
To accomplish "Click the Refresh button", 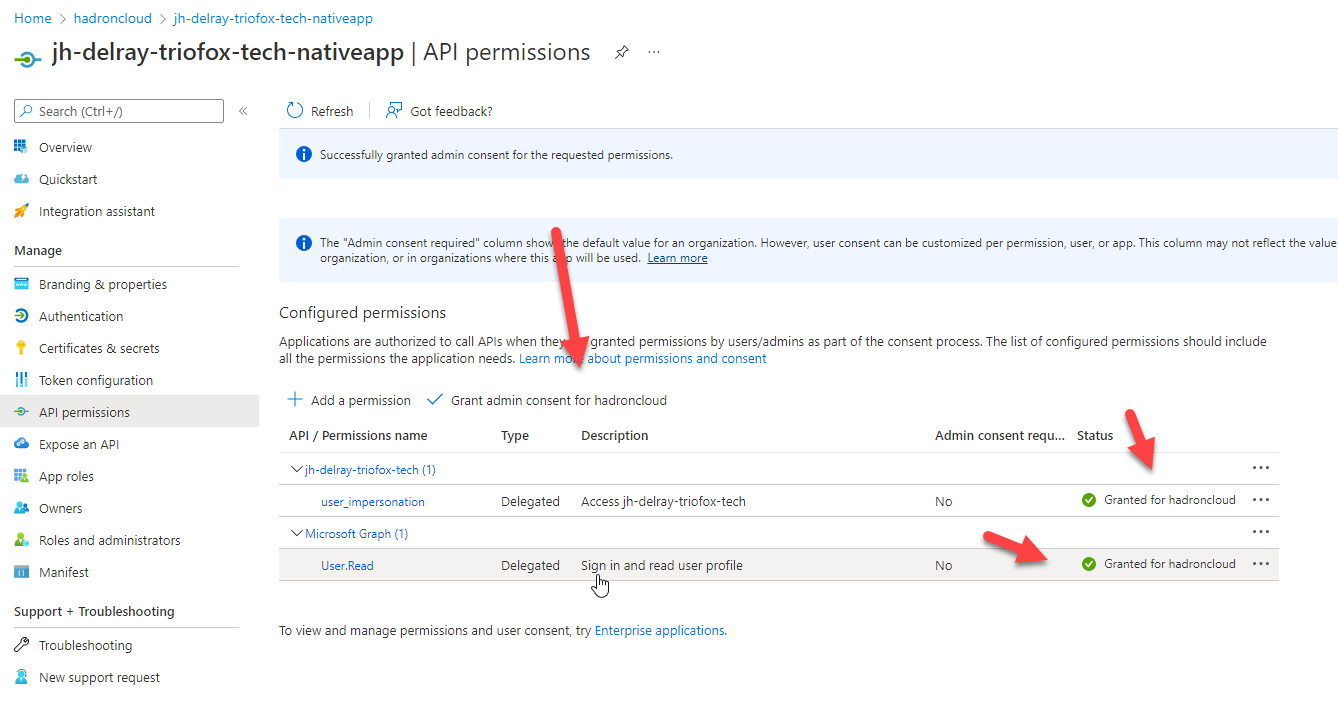I will 320,111.
